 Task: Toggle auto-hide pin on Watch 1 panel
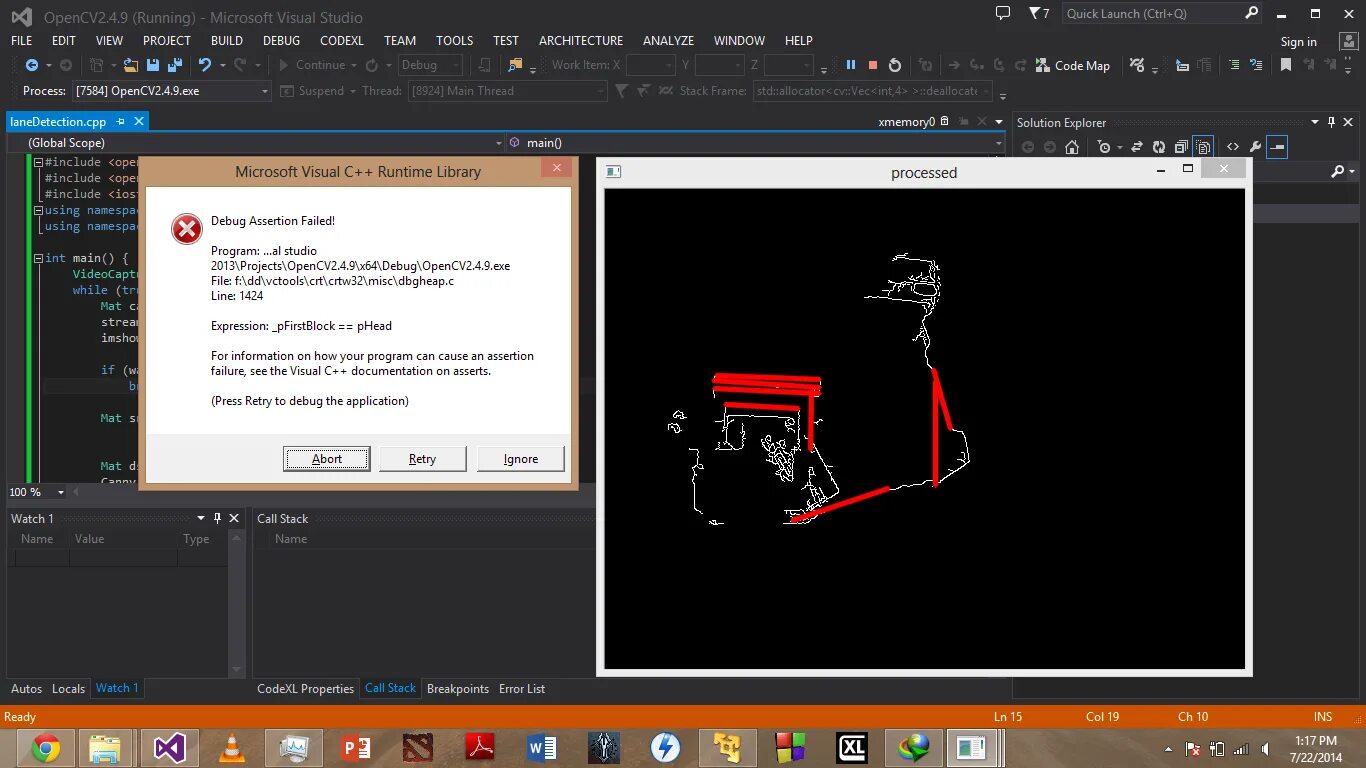(x=218, y=518)
